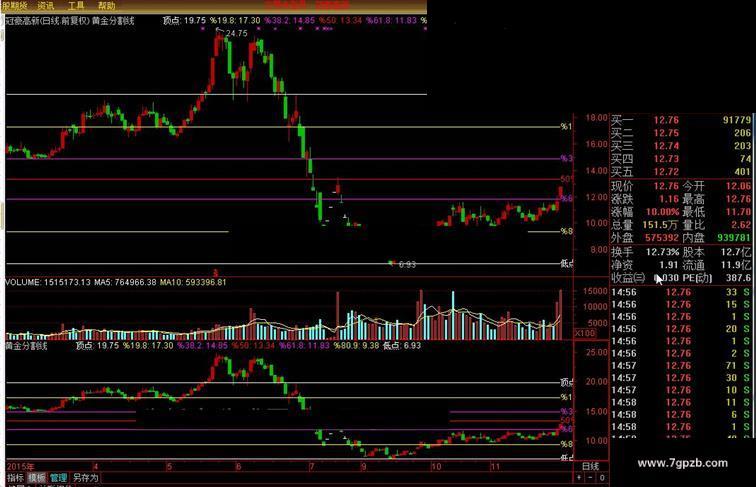
Task: Open the 资讯 menu
Action: pos(46,6)
